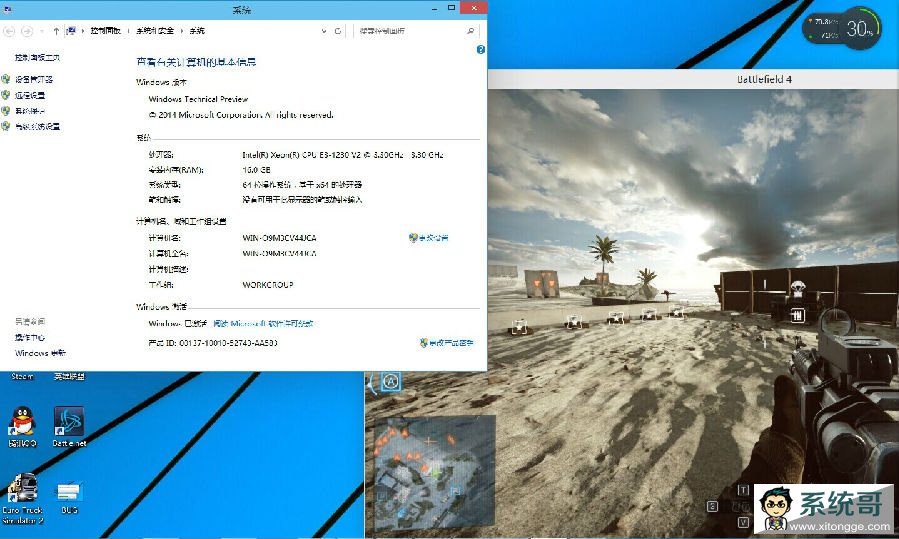Click the blue help question mark icon
This screenshot has width=899, height=539.
pos(481,49)
